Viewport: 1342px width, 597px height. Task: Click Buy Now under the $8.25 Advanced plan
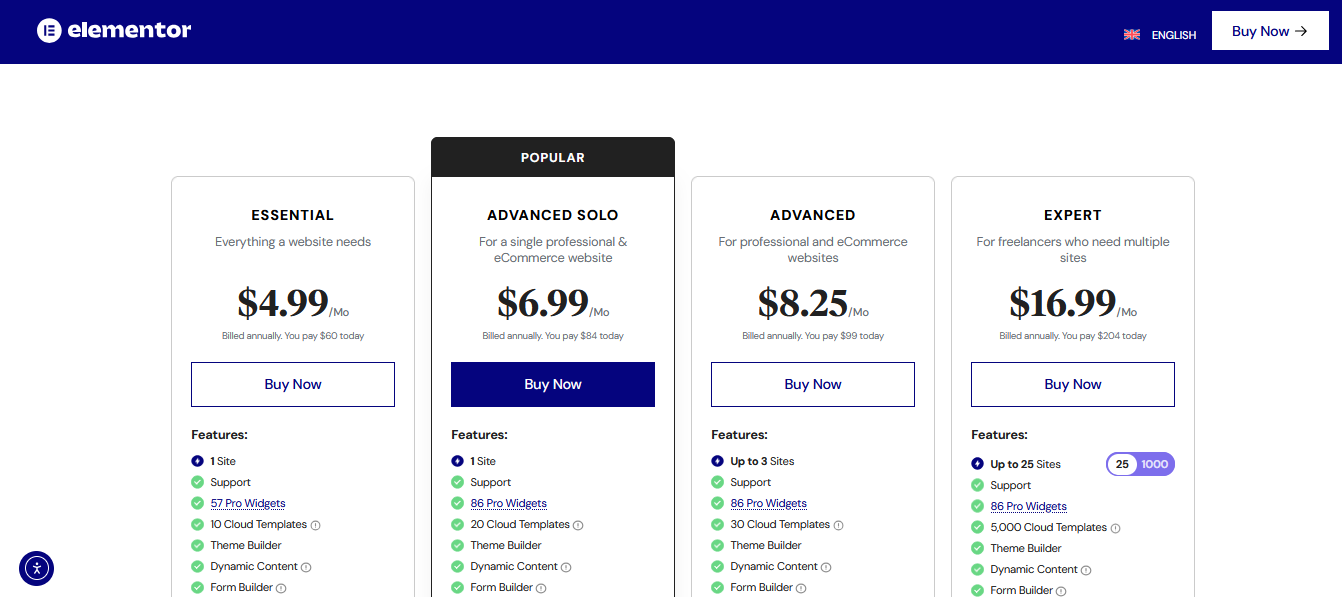(813, 384)
